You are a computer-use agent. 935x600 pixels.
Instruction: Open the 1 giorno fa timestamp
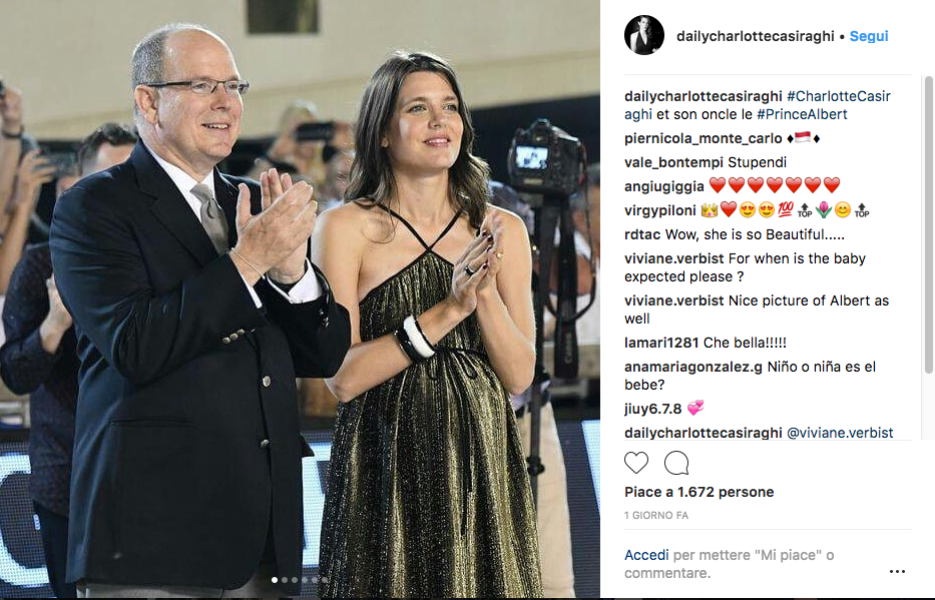click(656, 515)
